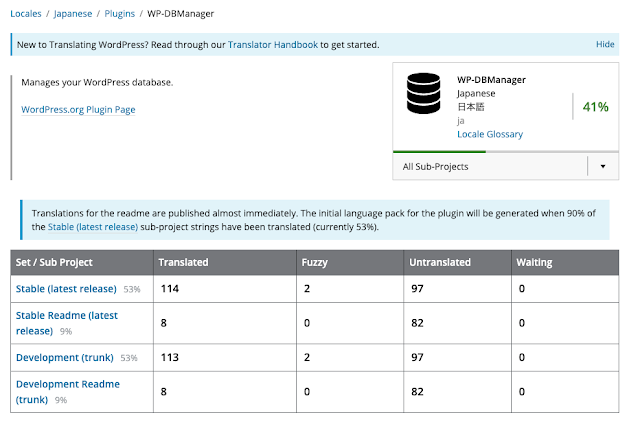Open Stable (latest release) sub-project
Viewport: 640px width, 424px height.
click(x=66, y=289)
